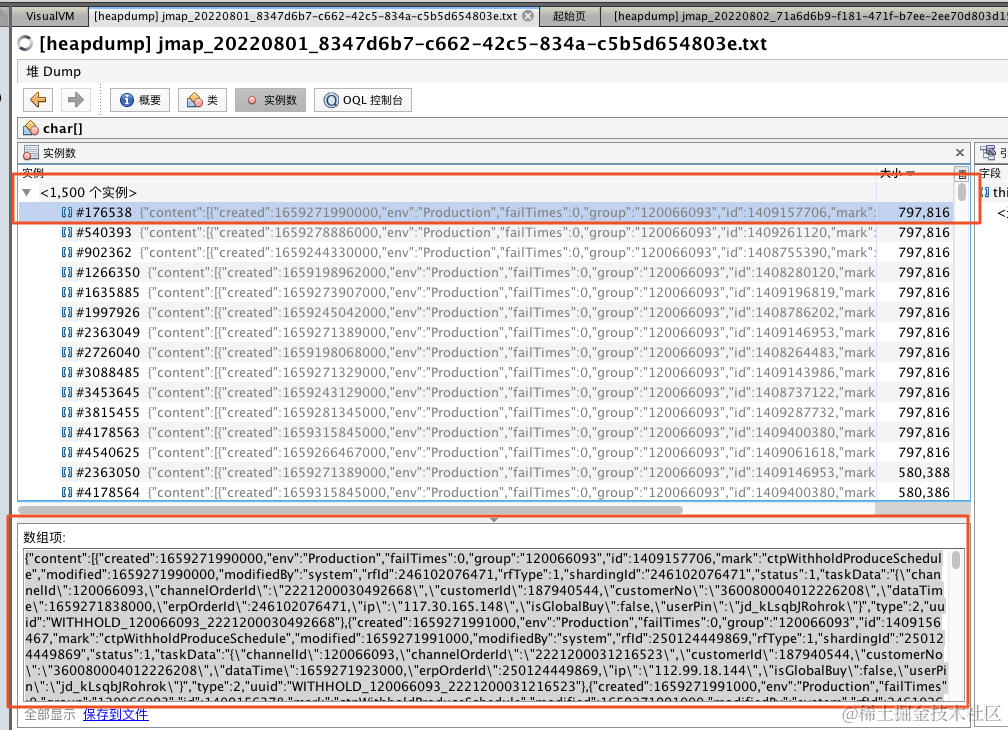This screenshot has height=730, width=1008.
Task: Click array icon beside #1997926
Action: pyautogui.click(x=67, y=312)
